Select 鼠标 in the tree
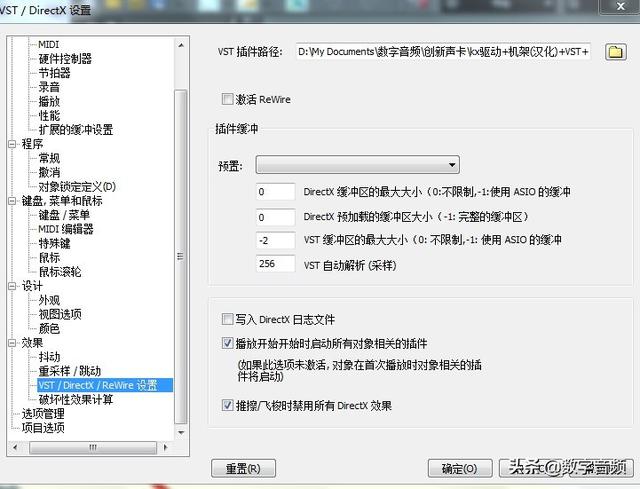Screen dimensions: 640x489 point(49,258)
